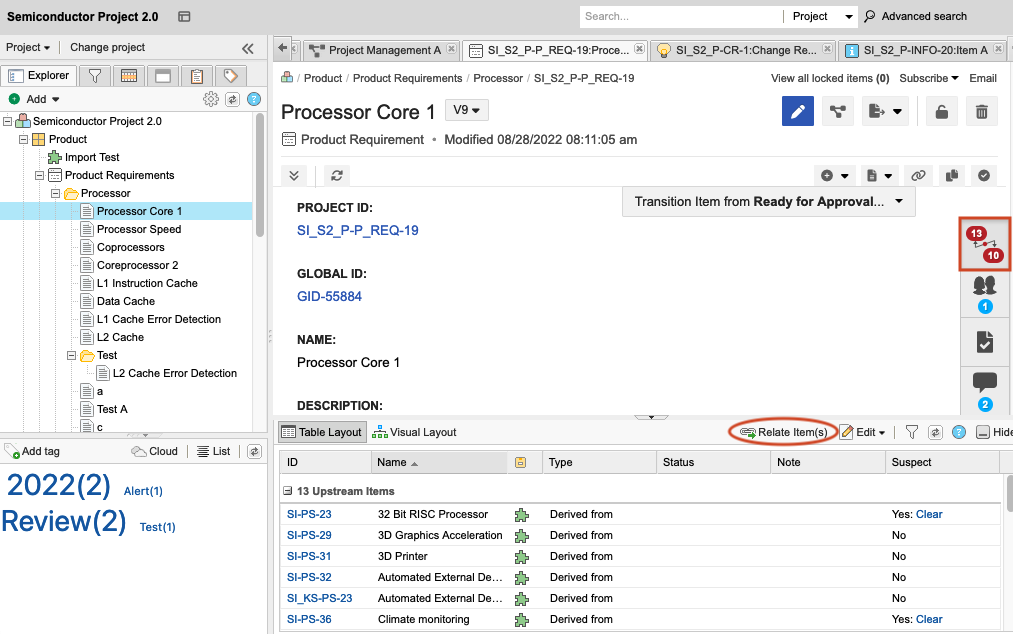
Task: Switch tag view to List
Action: point(212,451)
